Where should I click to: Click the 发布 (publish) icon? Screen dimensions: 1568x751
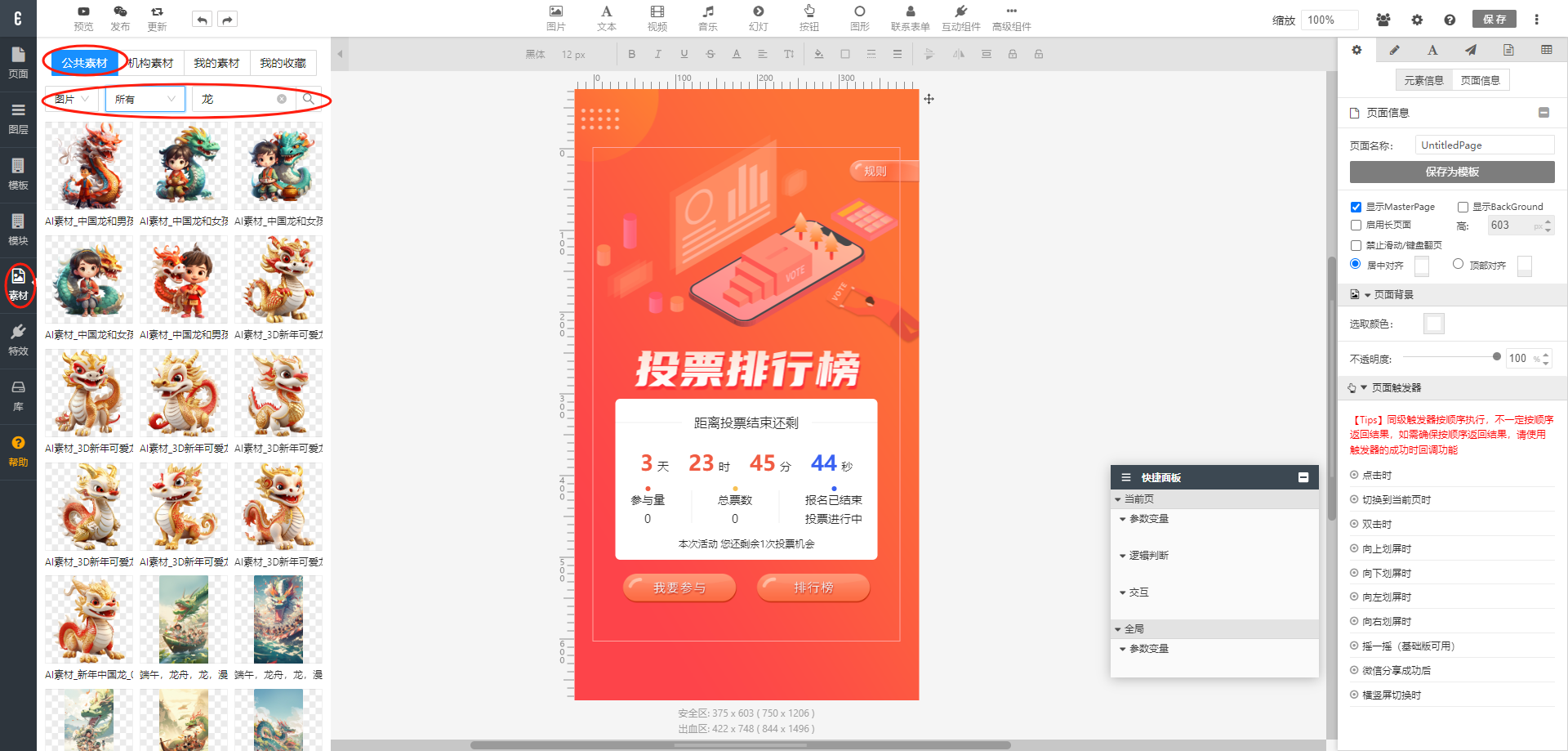[x=120, y=18]
